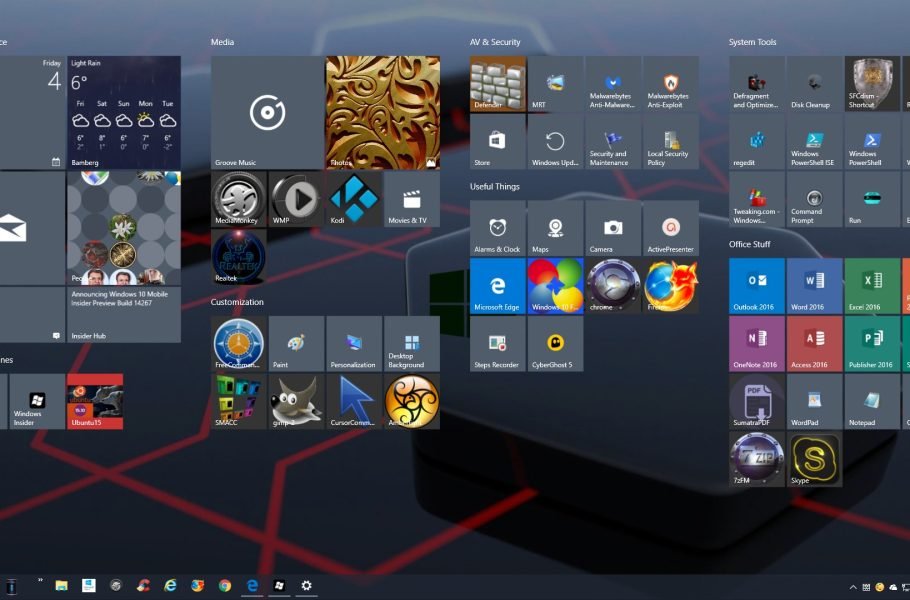Open Command Prompt tile

[814, 199]
